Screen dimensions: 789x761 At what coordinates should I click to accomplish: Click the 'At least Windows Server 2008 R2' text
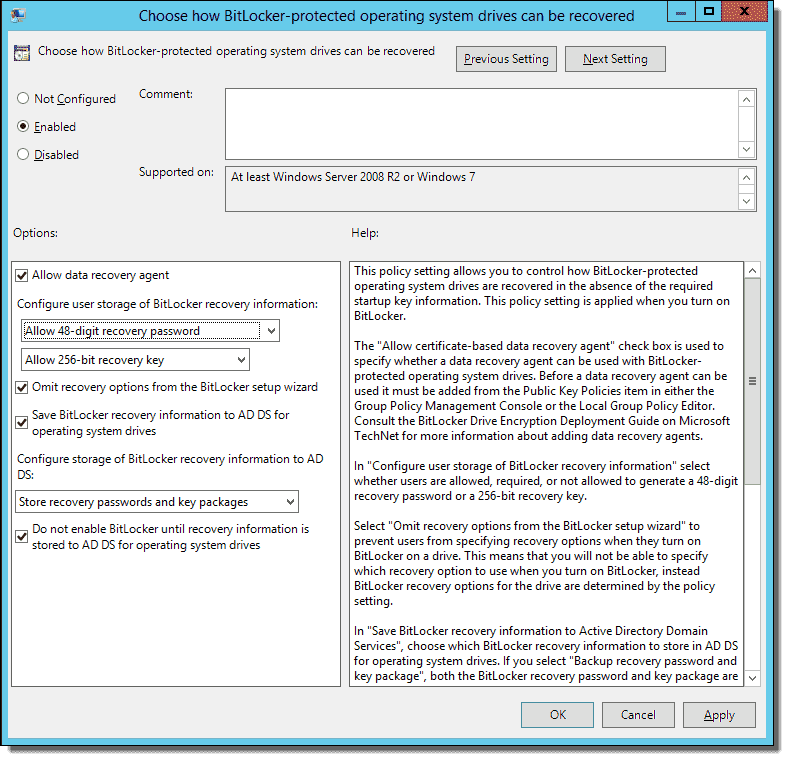coord(353,178)
